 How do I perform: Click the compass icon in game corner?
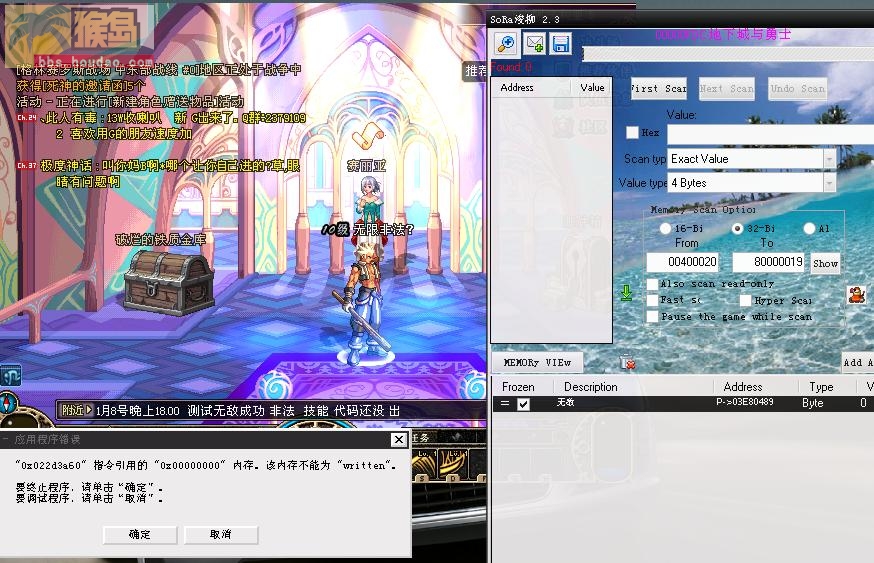tap(8, 404)
